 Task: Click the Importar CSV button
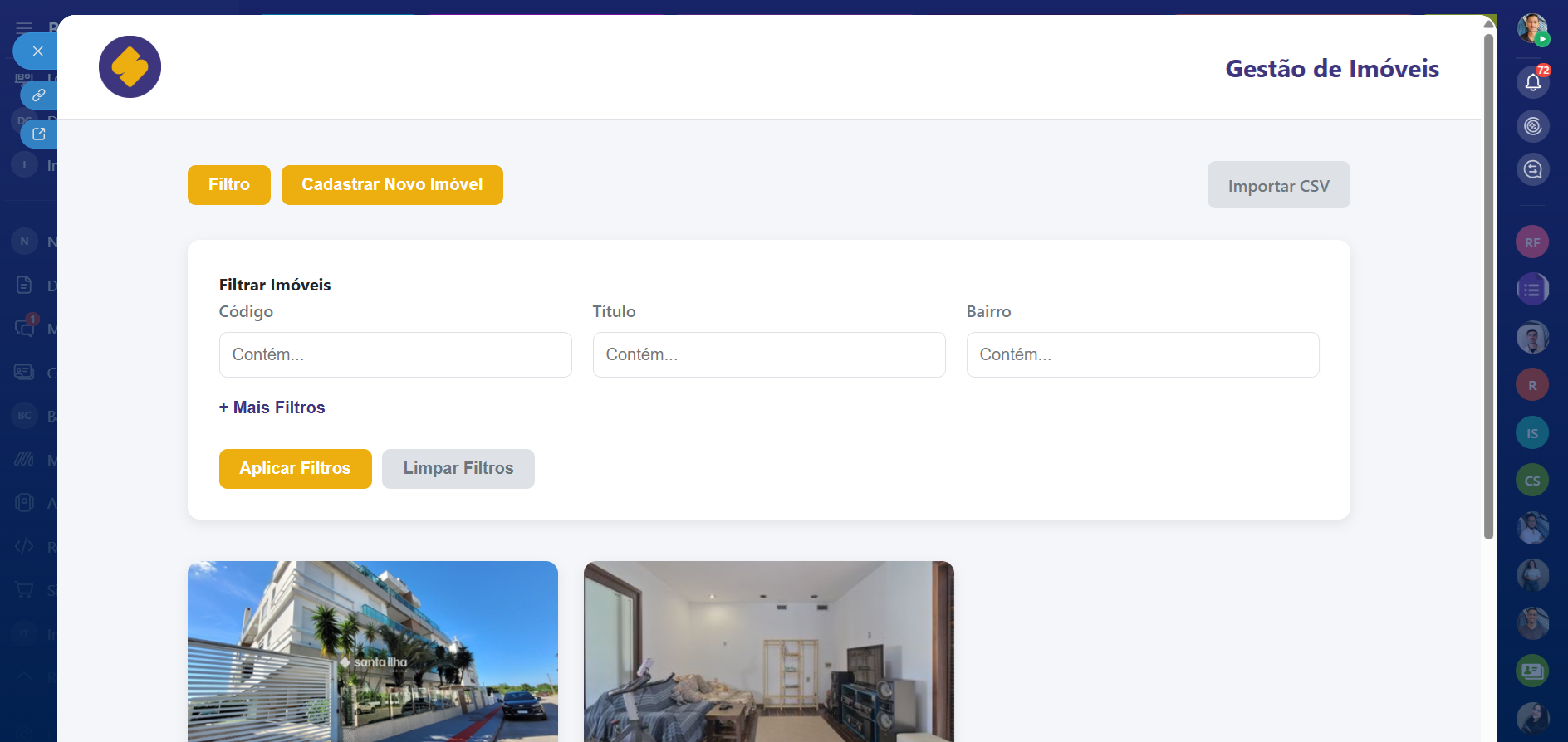coord(1278,185)
